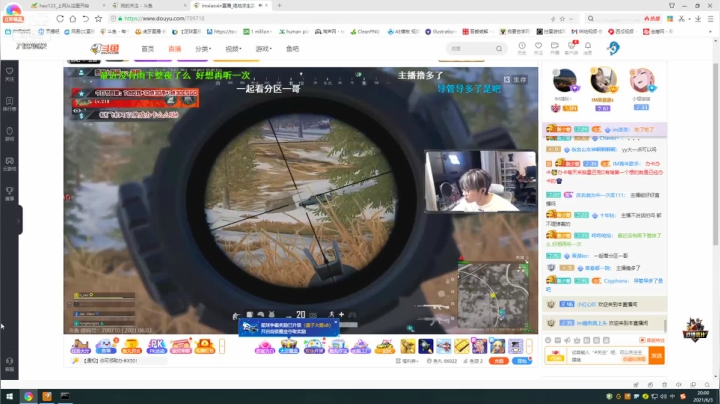
Task: Open browser downloads arrow icon
Action: pyautogui.click(x=698, y=19)
